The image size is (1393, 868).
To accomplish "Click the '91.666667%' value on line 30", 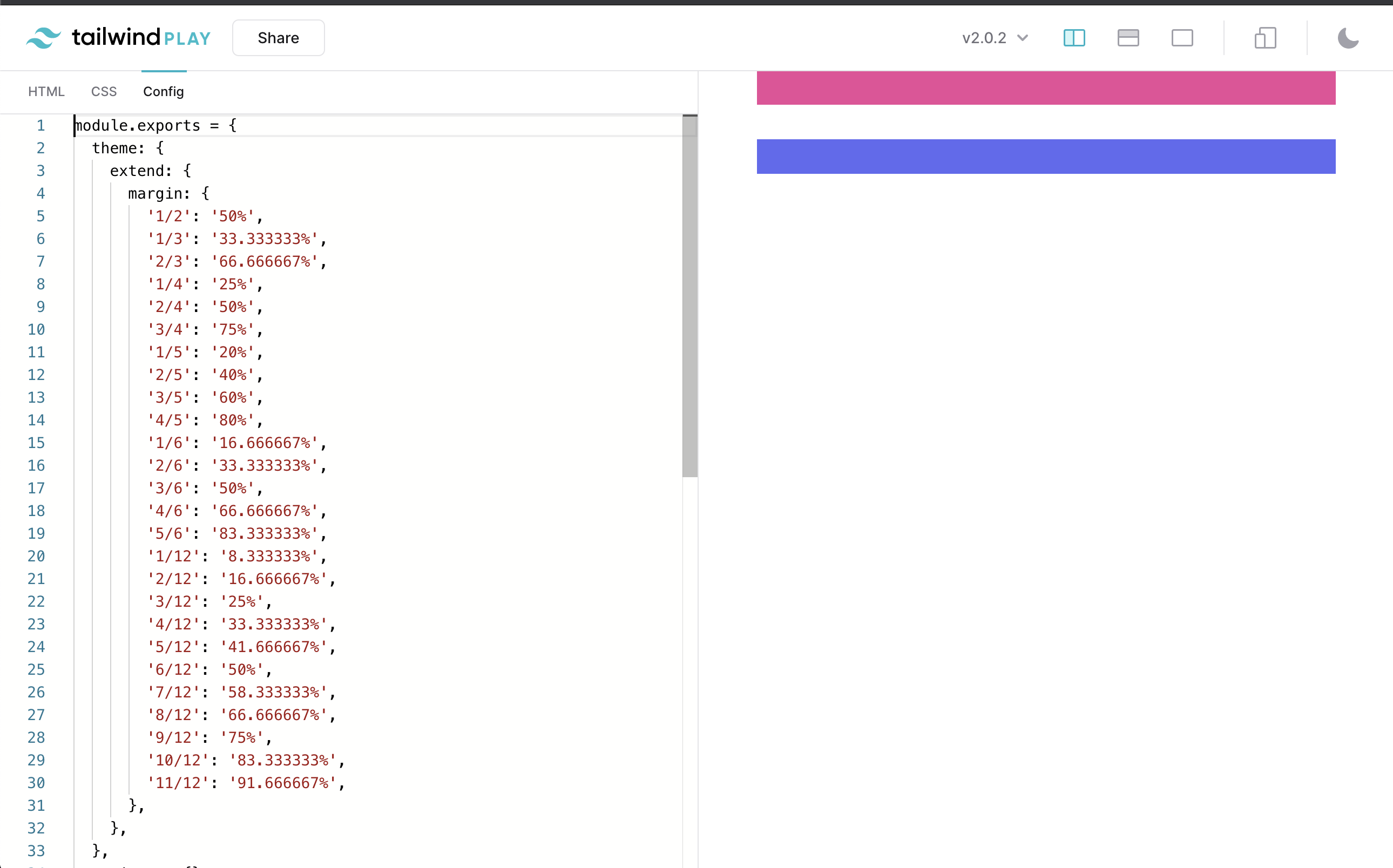I will [283, 783].
